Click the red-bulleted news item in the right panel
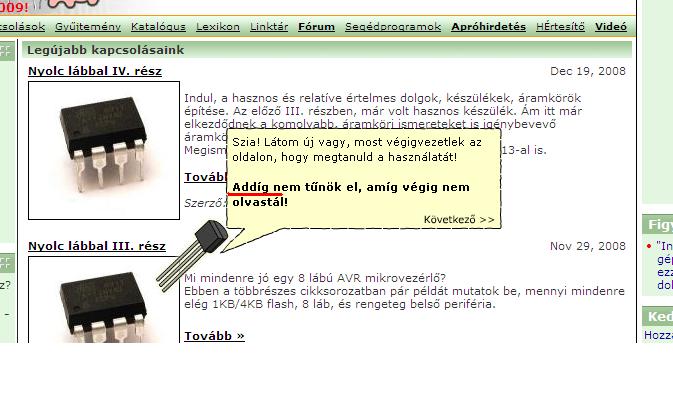673x400 pixels. (660, 266)
